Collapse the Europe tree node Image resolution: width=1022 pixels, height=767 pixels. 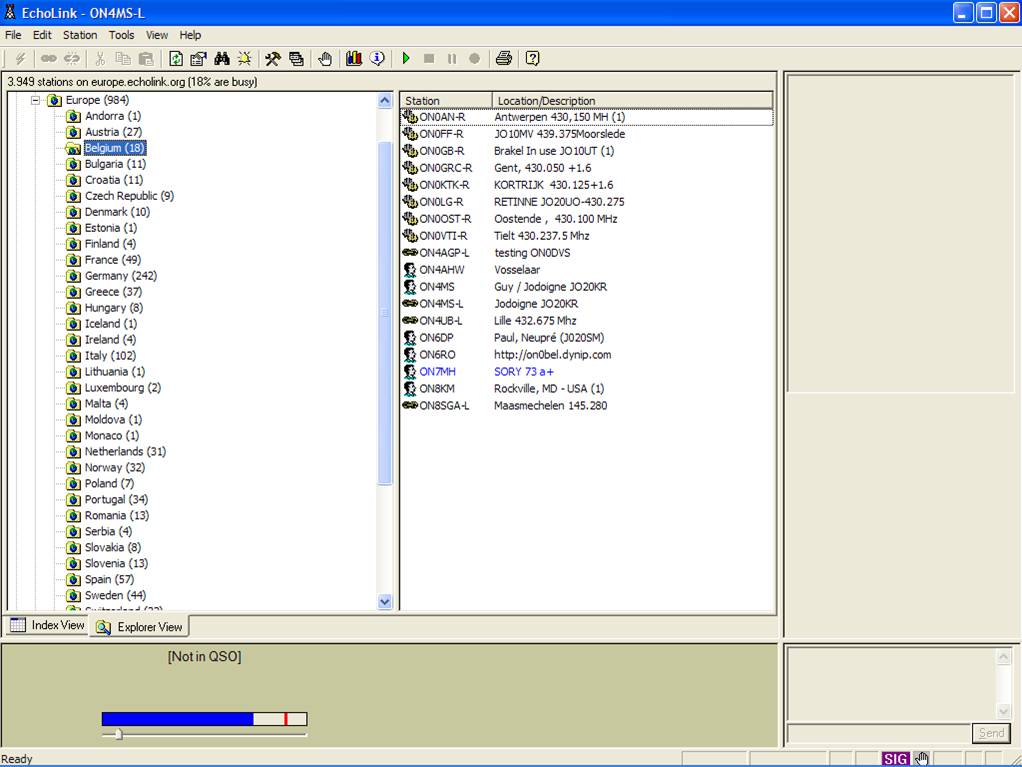pyautogui.click(x=35, y=100)
